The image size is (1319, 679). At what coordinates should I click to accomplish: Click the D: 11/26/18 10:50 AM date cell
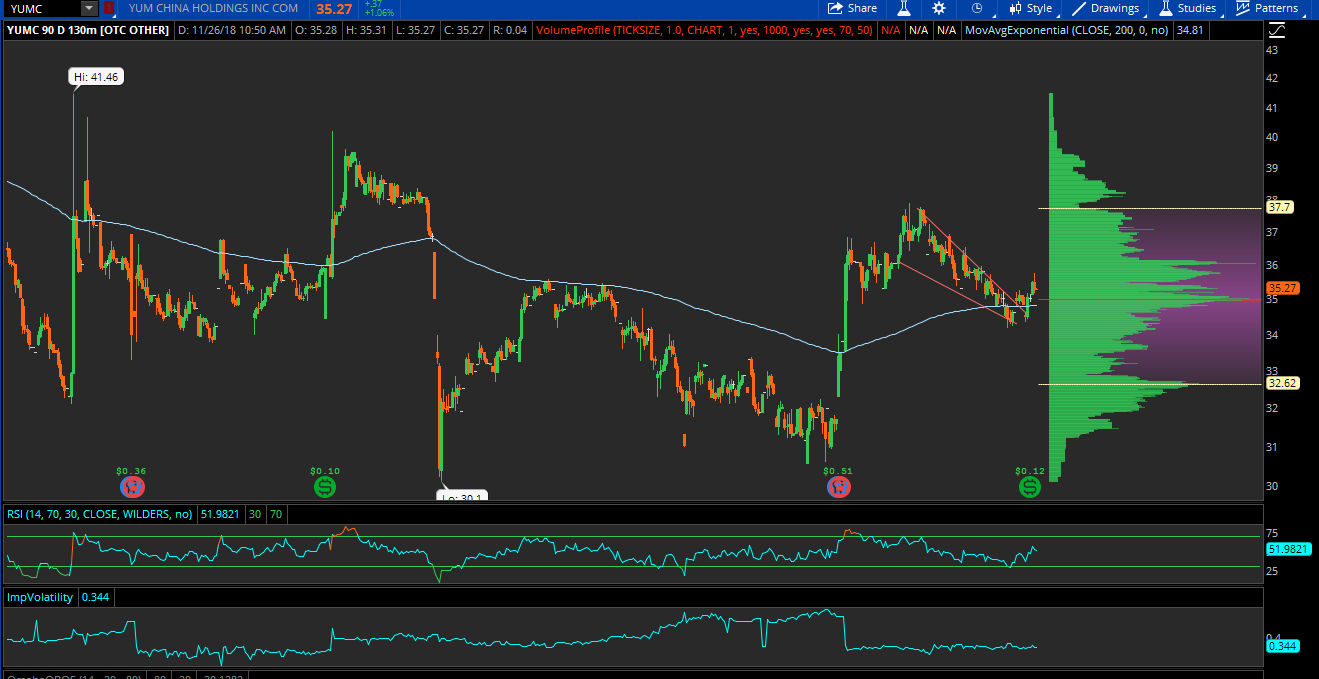tap(230, 30)
